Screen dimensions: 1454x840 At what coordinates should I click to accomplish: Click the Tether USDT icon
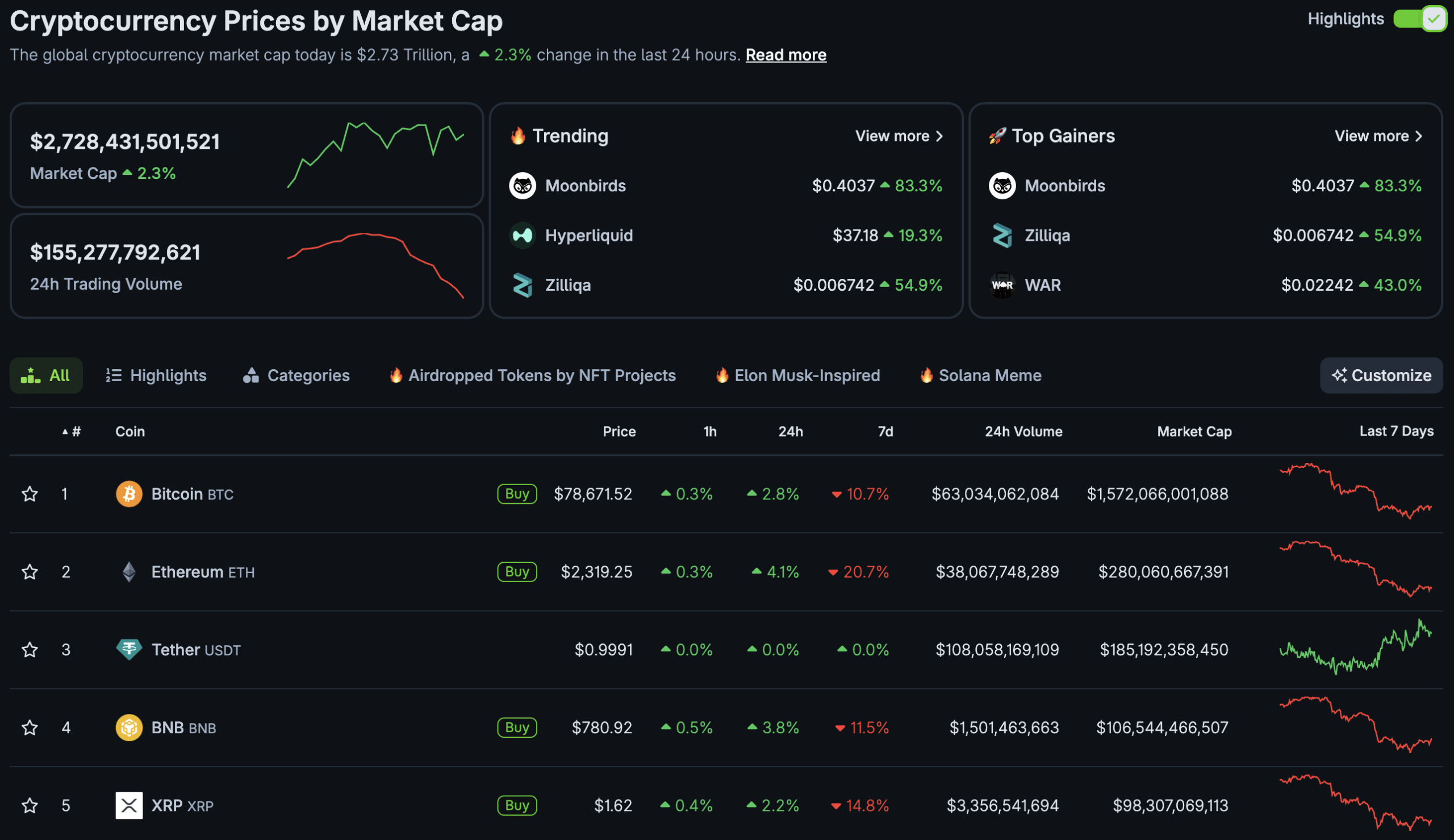129,649
